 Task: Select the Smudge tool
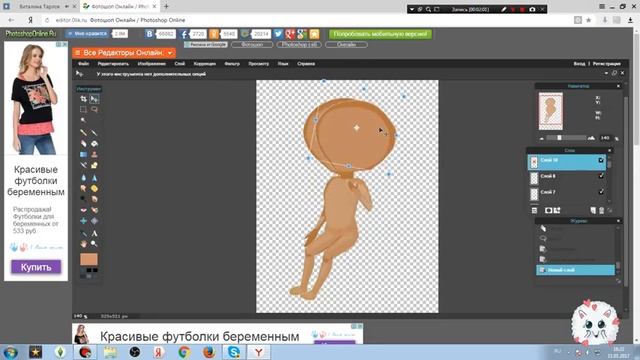(83, 189)
